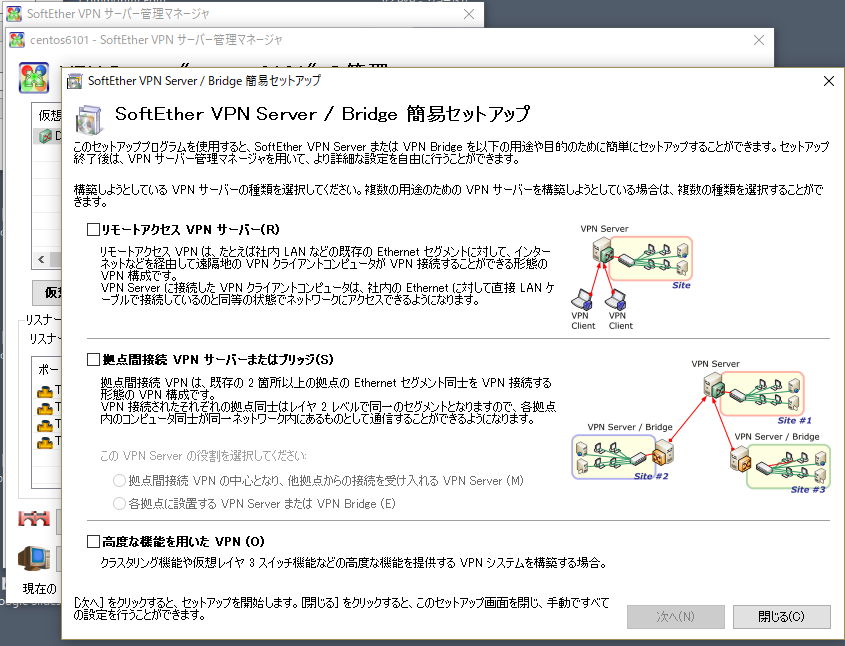Enable the リモートアクセス VPN サーバー checkbox
Viewport: 845px width, 646px height.
94,230
